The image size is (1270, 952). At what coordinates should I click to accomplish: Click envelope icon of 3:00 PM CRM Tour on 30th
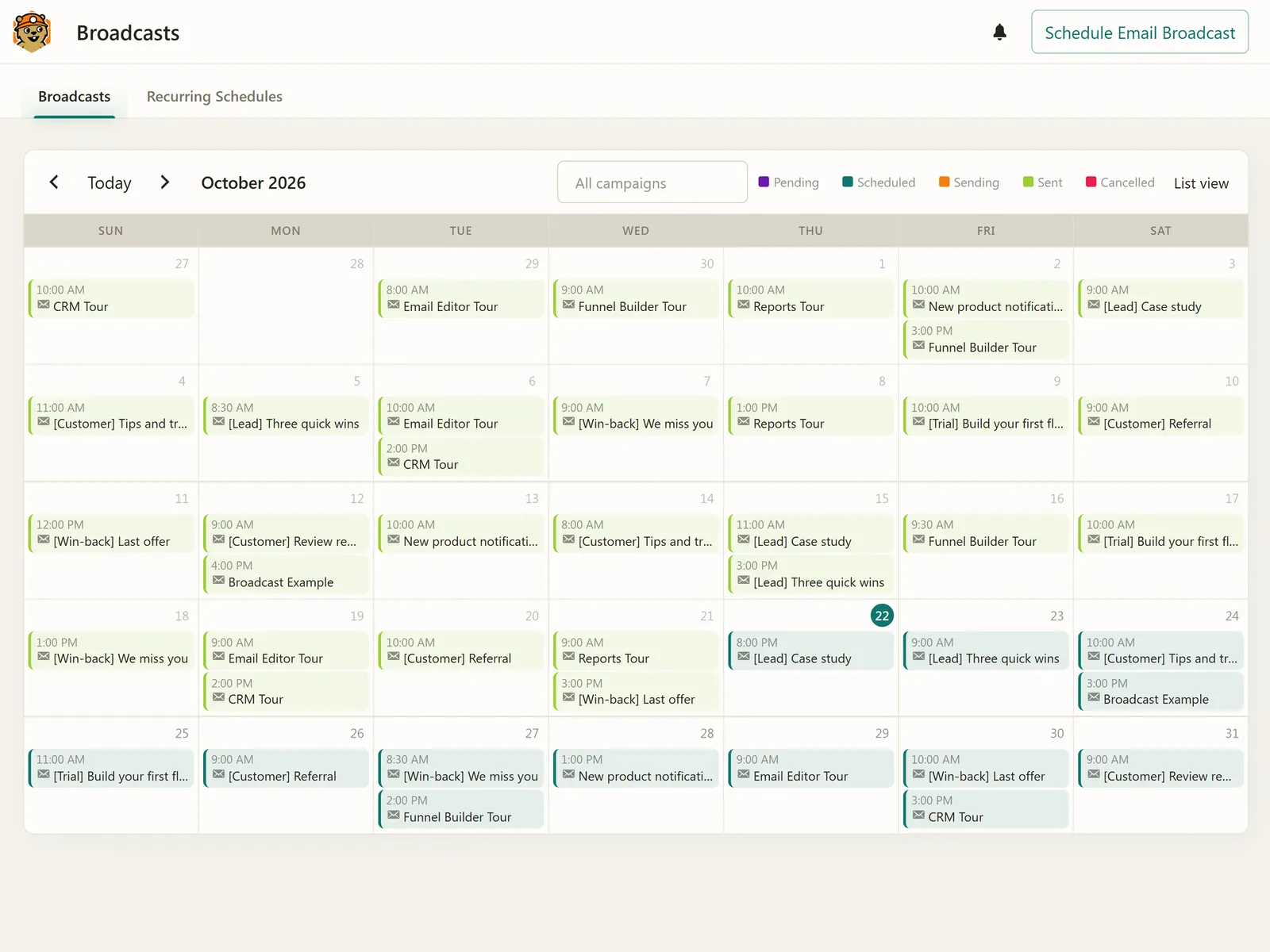pos(918,816)
